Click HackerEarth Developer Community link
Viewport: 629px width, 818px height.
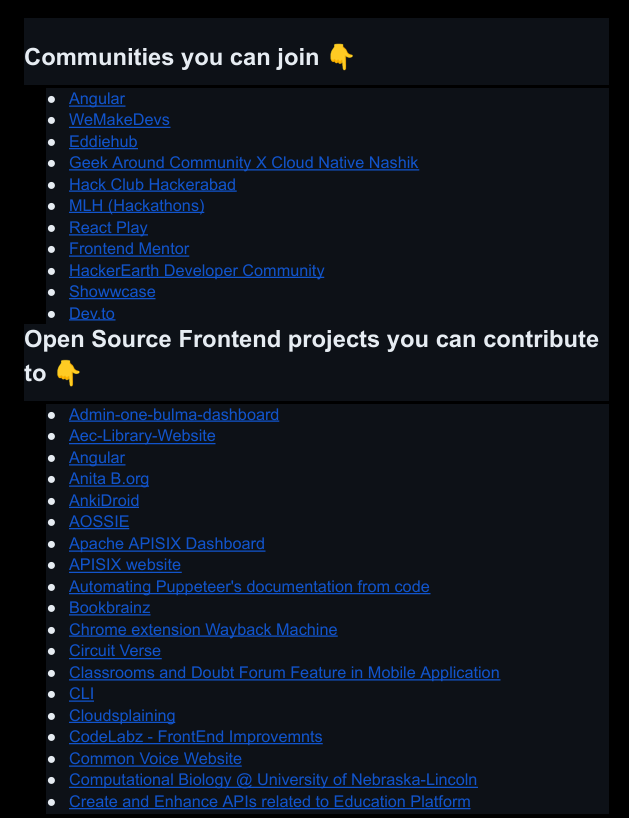click(x=196, y=270)
